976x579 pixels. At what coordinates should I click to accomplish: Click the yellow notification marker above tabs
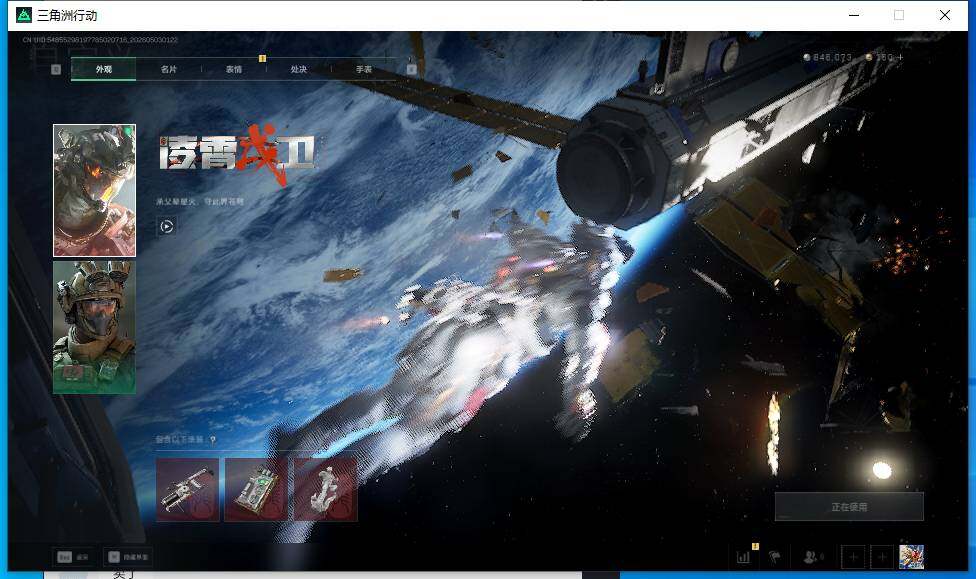262,59
